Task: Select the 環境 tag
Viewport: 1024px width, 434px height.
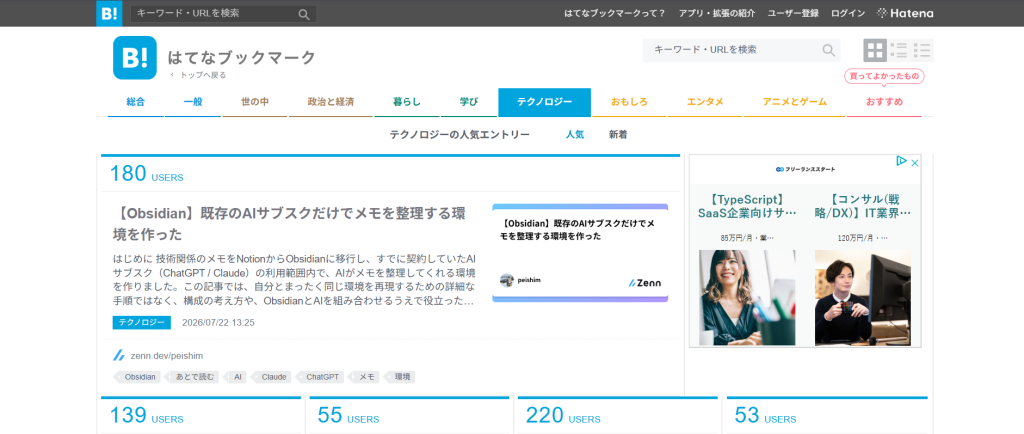Action: [x=400, y=377]
